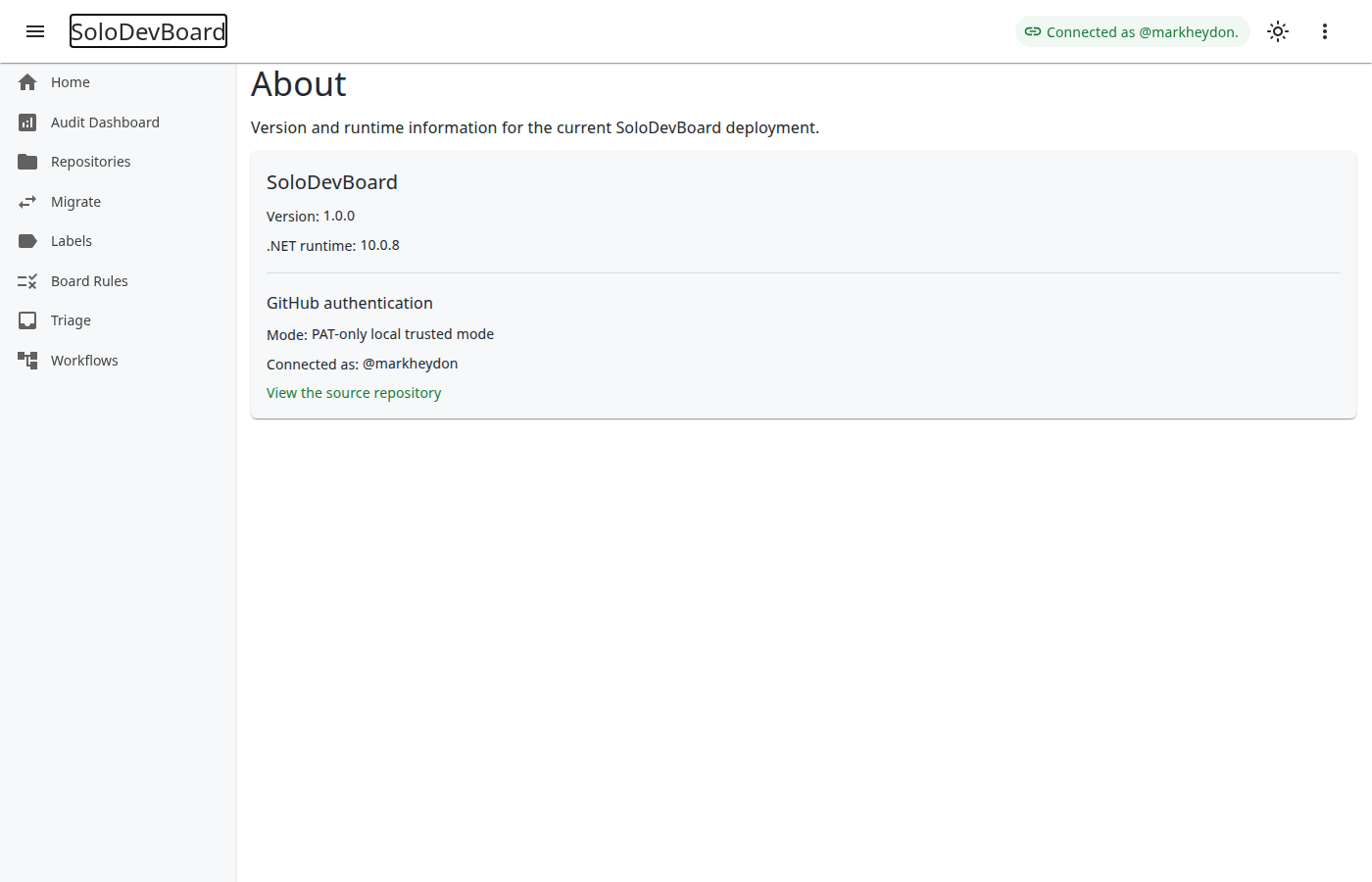Open the Workflows nav entry

click(118, 361)
